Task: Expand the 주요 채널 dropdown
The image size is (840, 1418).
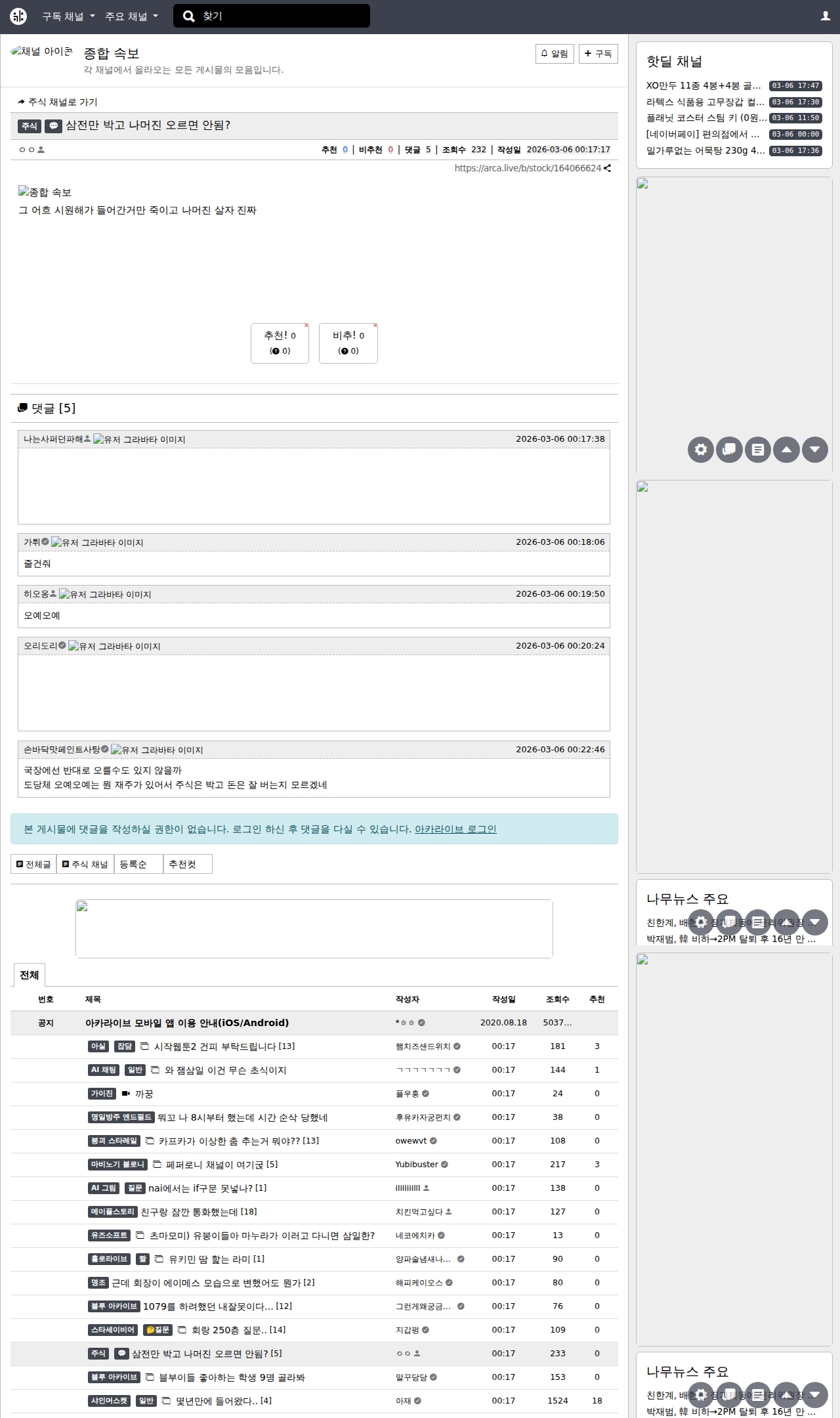Action: (131, 16)
